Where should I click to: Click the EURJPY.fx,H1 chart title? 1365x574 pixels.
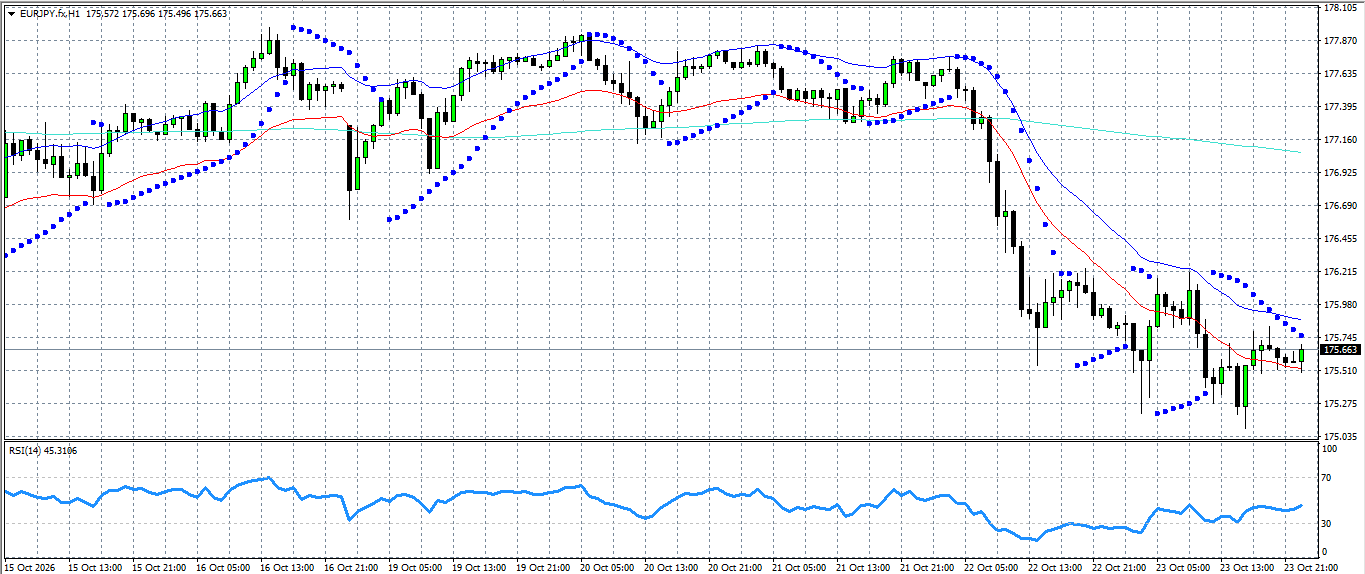click(x=50, y=14)
